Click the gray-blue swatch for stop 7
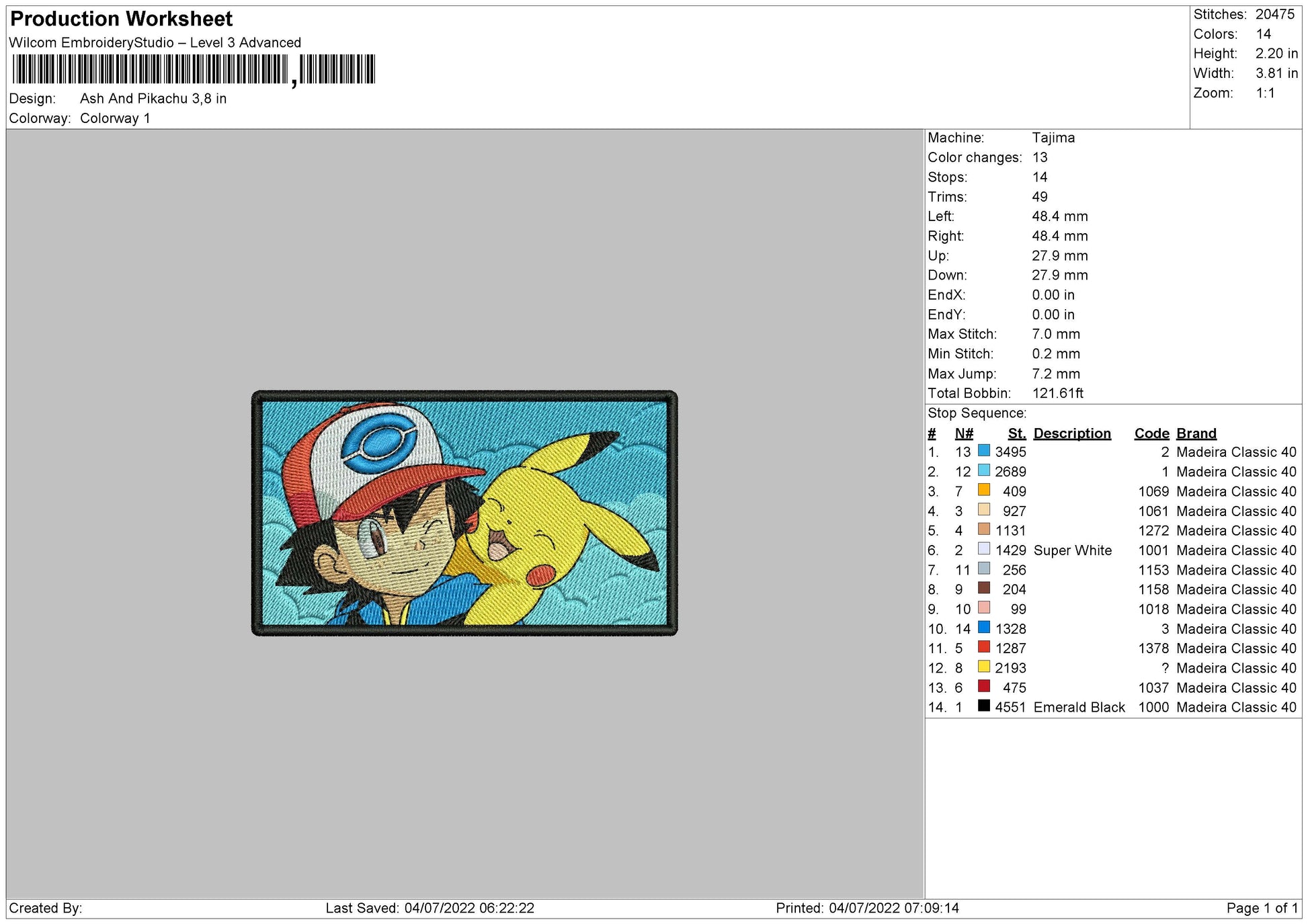This screenshot has height=924, width=1308. pyautogui.click(x=983, y=569)
